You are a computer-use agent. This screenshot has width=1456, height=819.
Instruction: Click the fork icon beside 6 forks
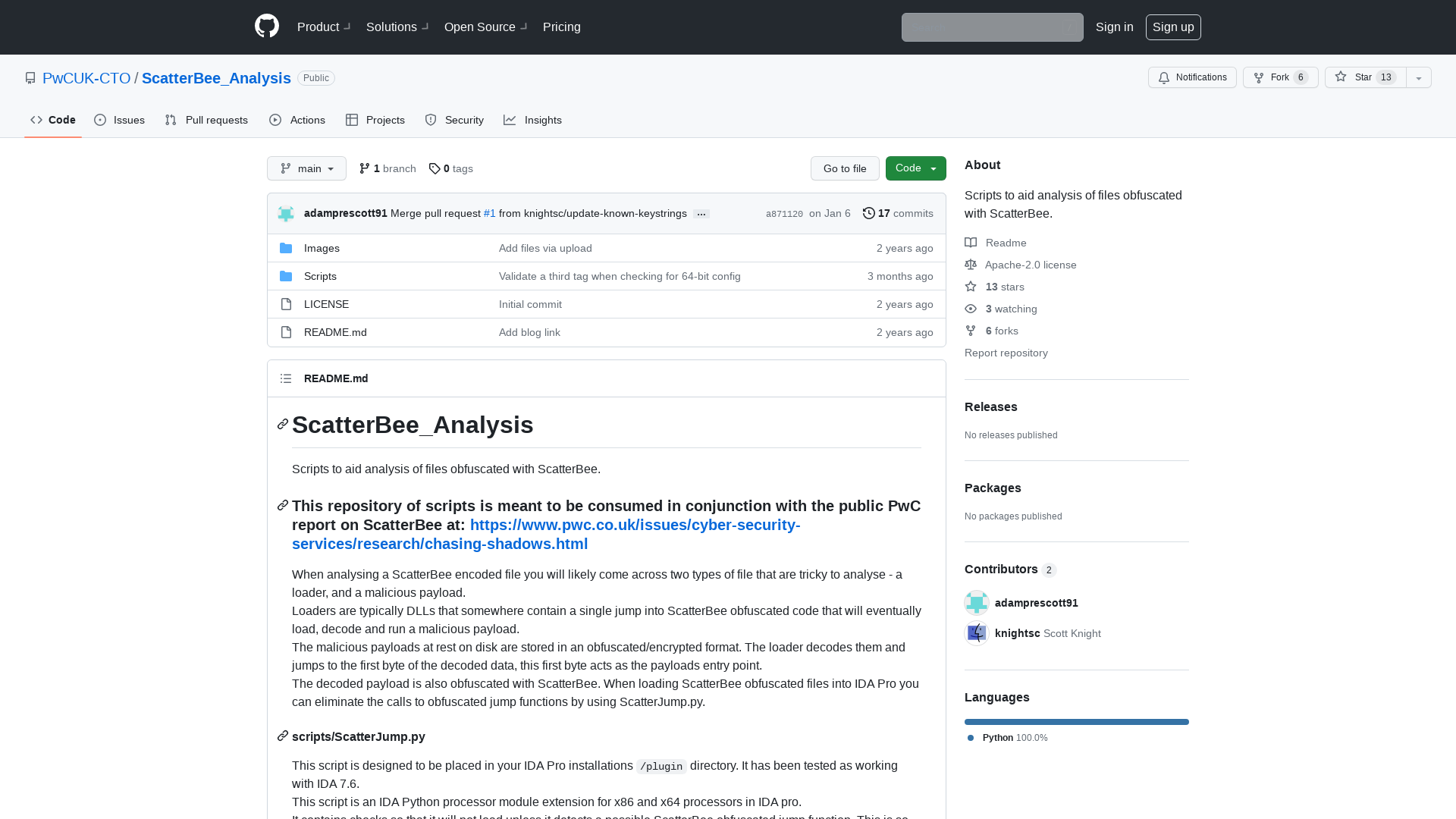point(971,331)
